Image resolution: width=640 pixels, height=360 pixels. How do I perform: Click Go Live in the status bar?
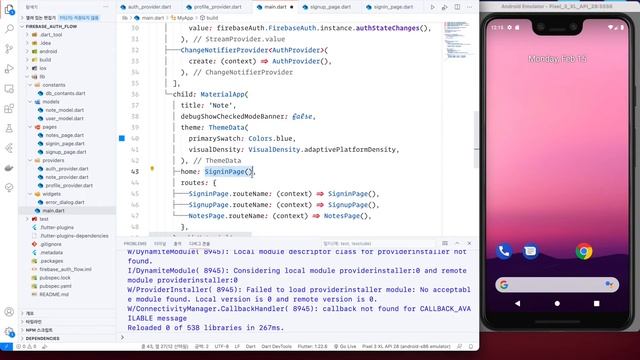pos(345,346)
